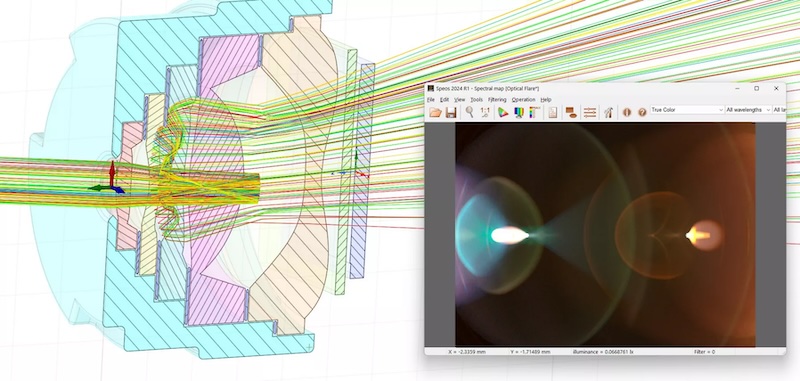The width and height of the screenshot is (800, 381).
Task: Click the Y = -1.71489 mm status value
Action: (x=530, y=352)
